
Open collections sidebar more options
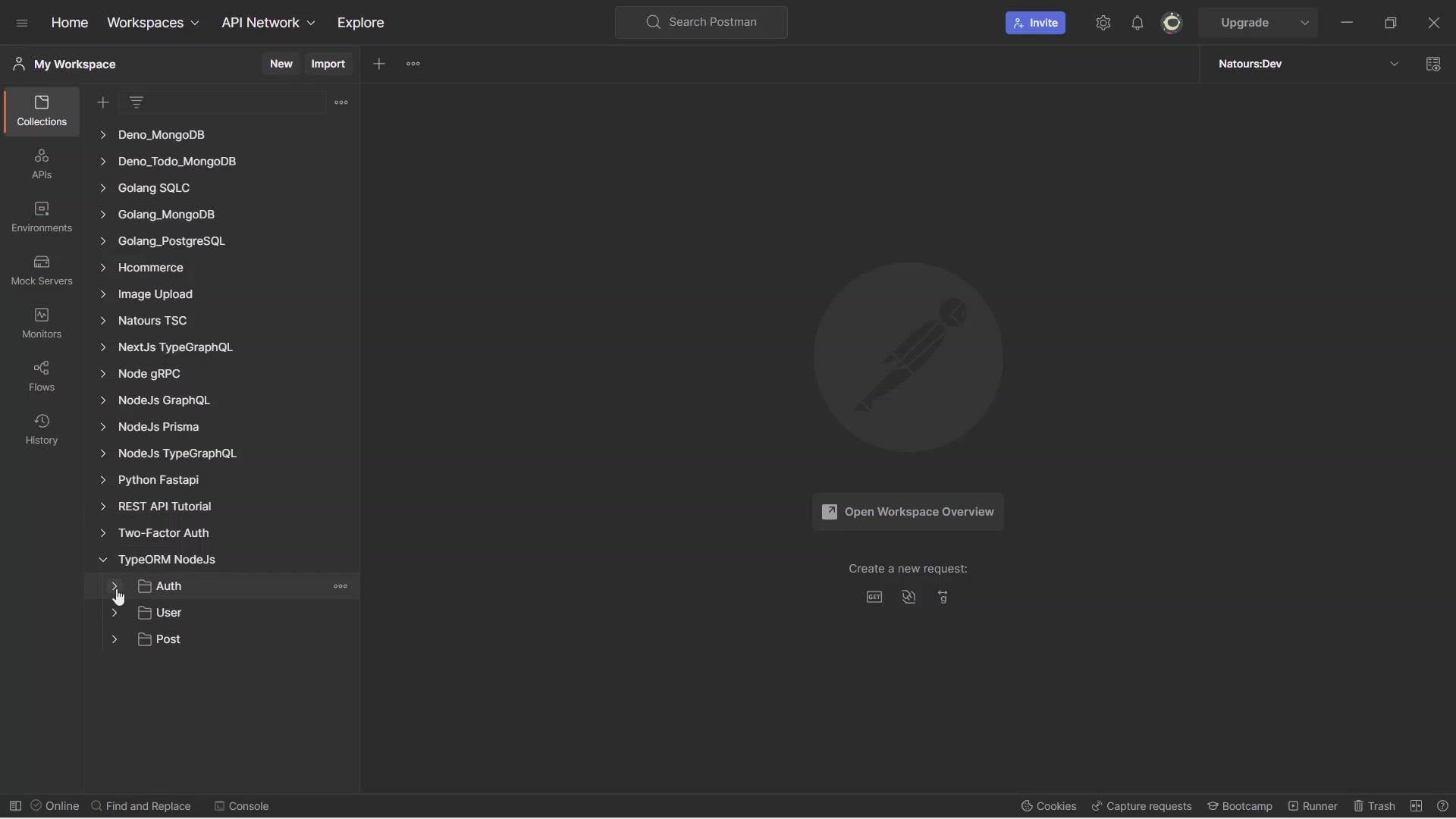341,102
